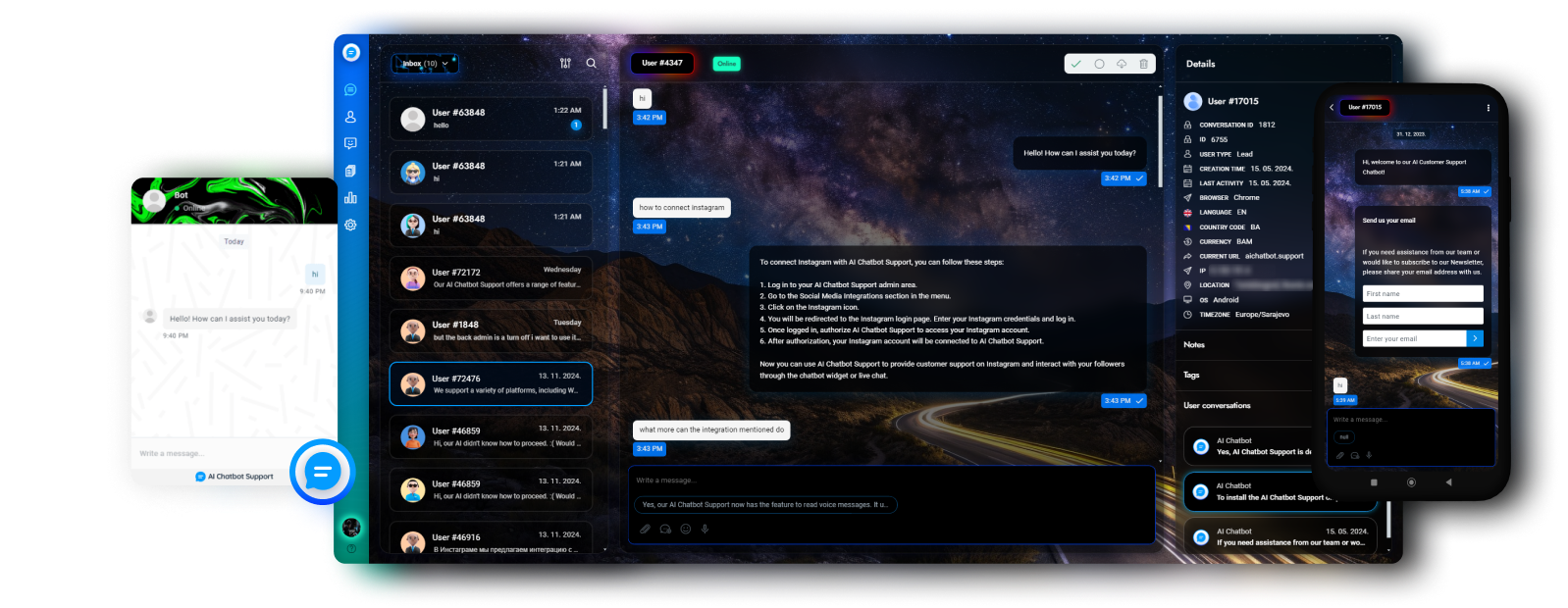Viewport: 1568px width, 608px height.
Task: Click the User #17015 label in phone header
Action: (x=1365, y=108)
